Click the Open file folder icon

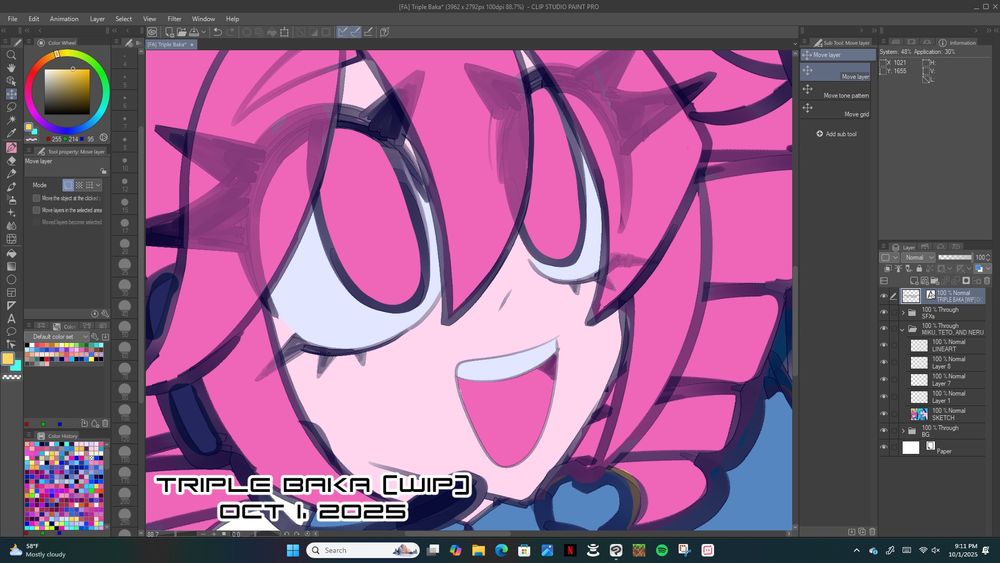point(181,32)
